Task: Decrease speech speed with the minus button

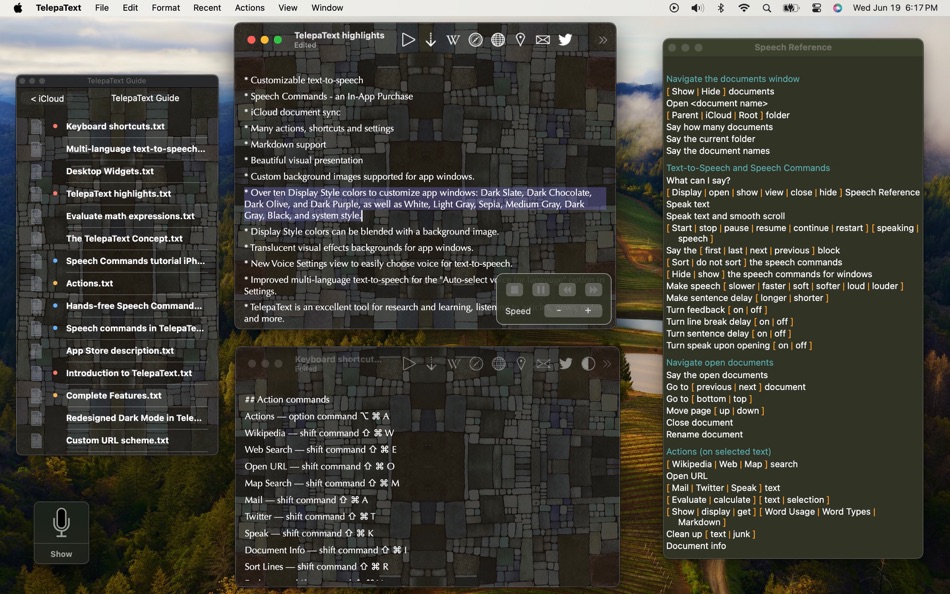Action: (x=559, y=310)
